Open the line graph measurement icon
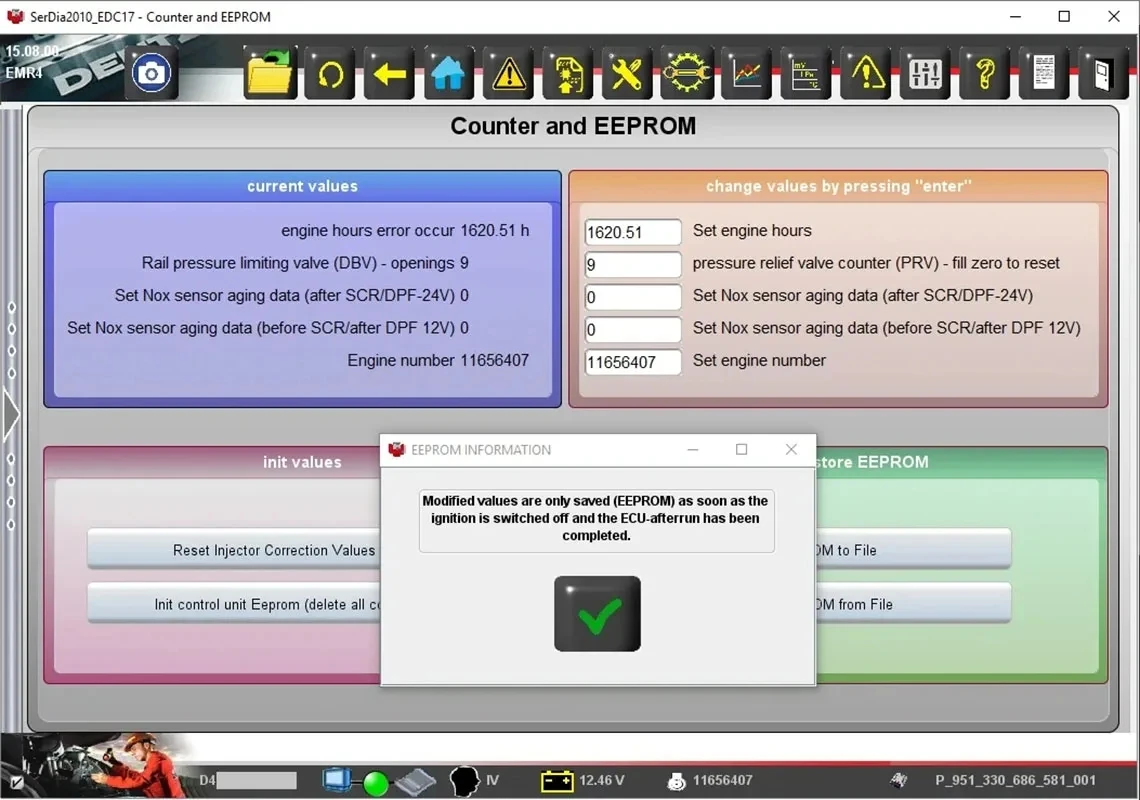Screen dimensions: 1140x800 click(746, 73)
